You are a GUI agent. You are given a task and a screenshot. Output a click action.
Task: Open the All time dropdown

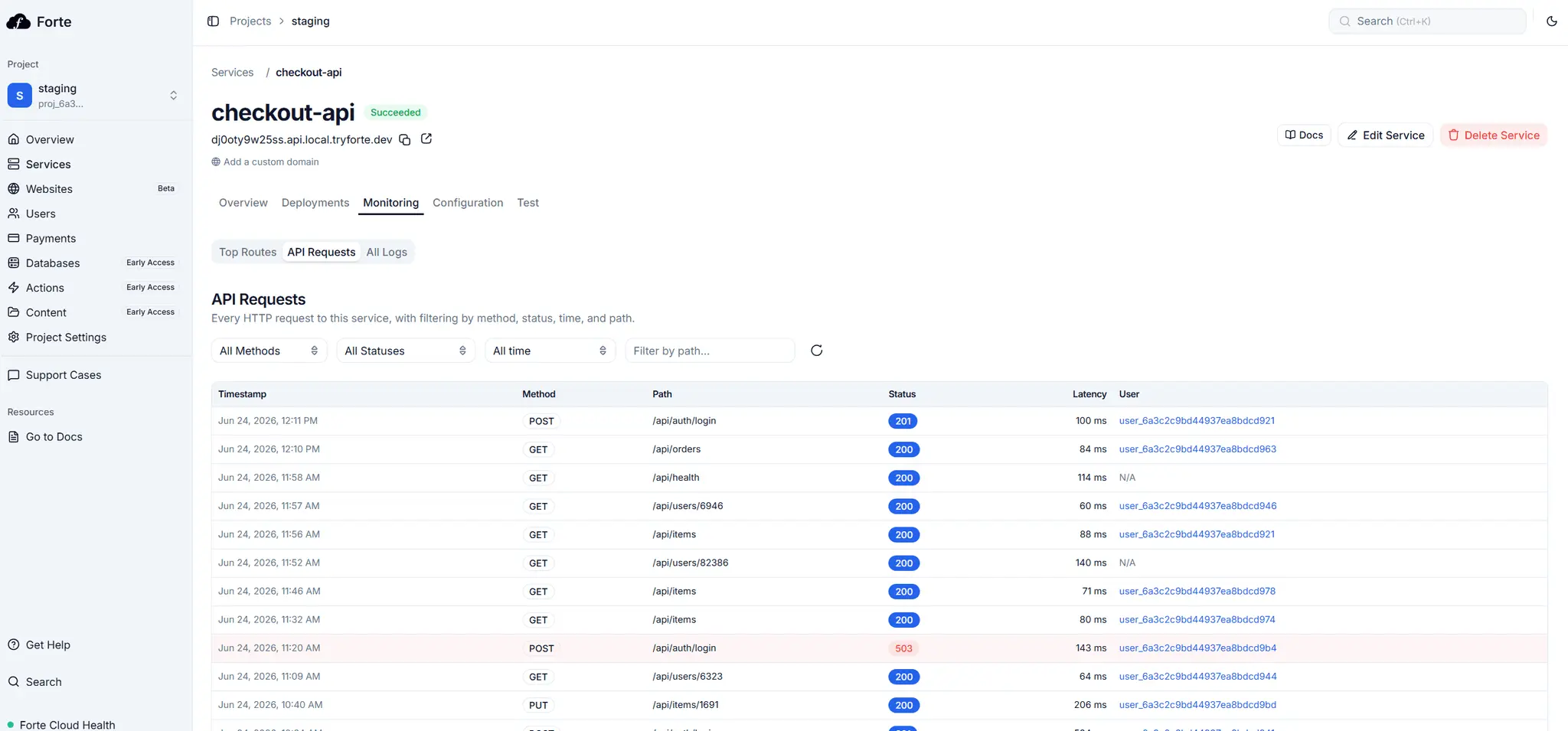[550, 351]
